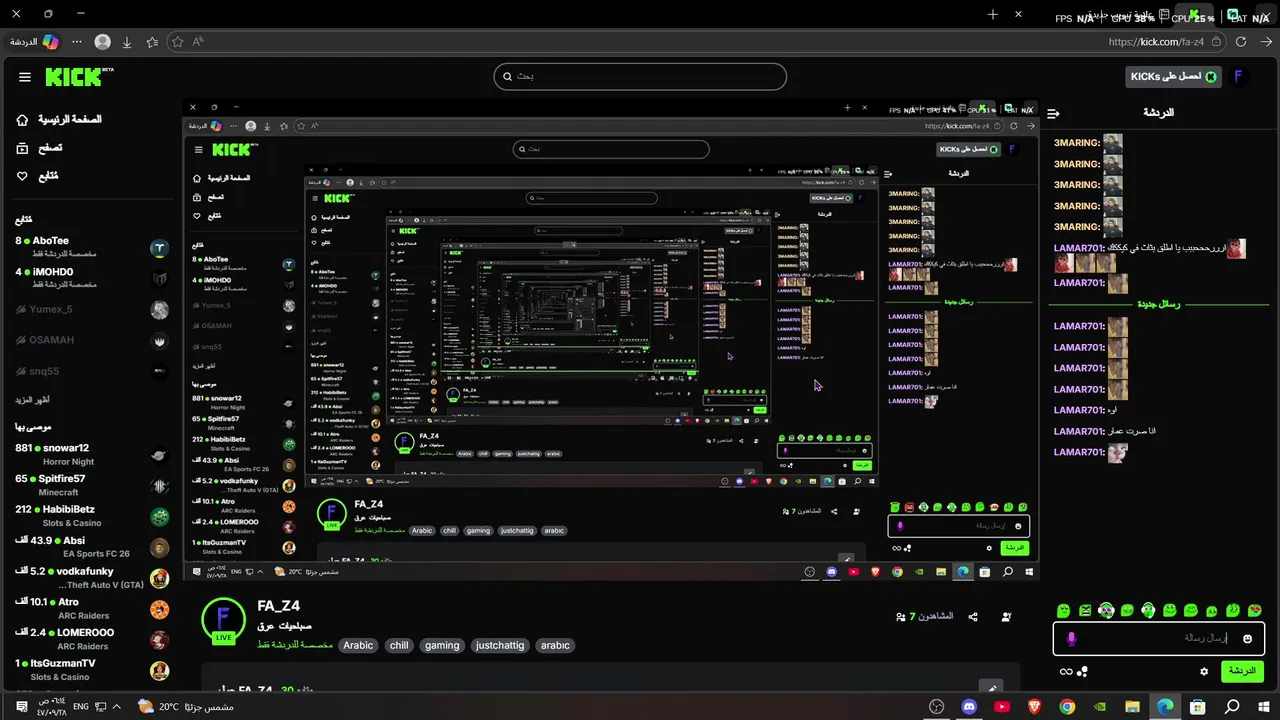This screenshot has width=1280, height=720.
Task: Expand the show more followed channels link
Action: pos(32,400)
